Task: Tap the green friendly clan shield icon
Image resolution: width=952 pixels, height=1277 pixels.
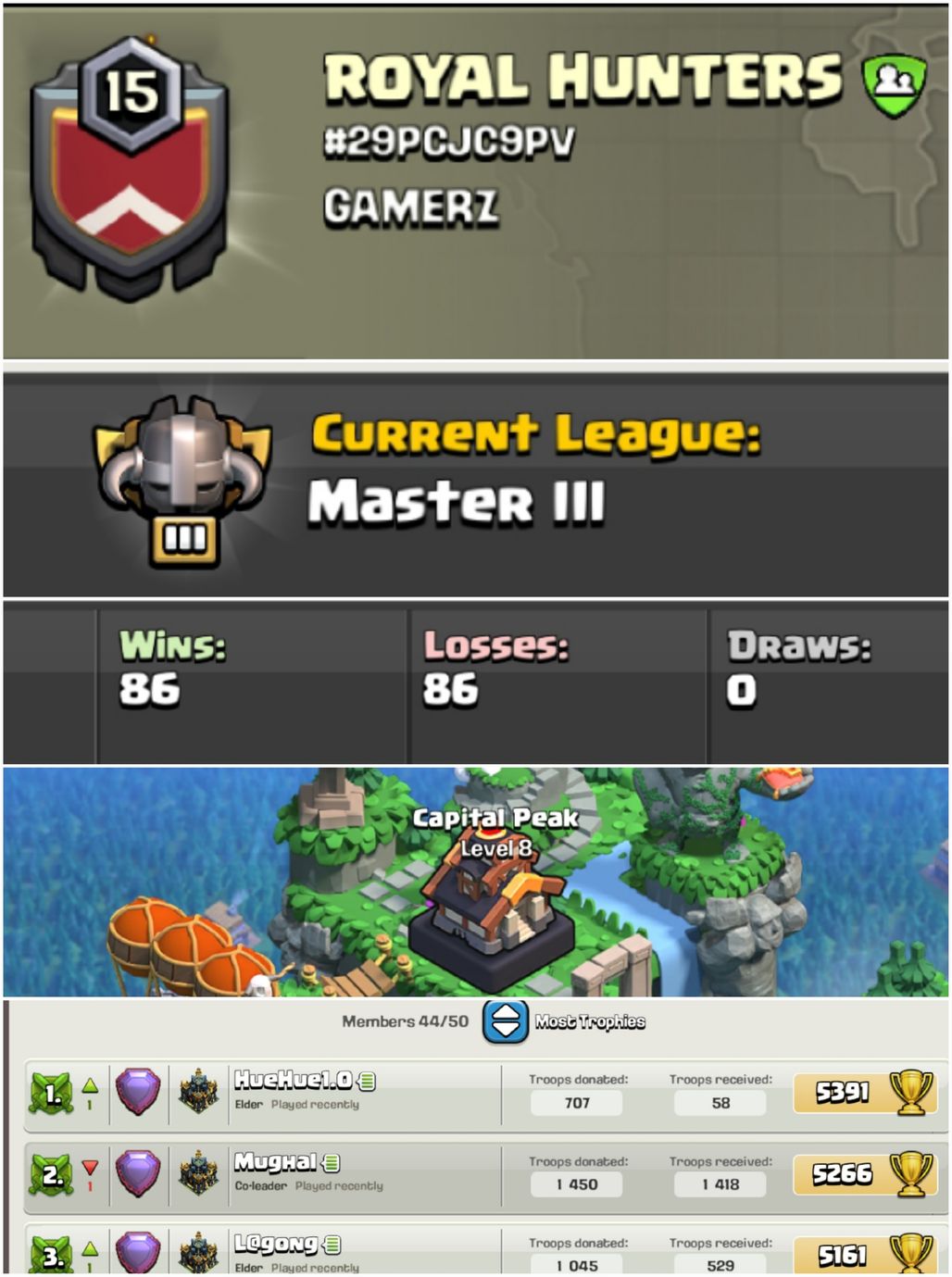Action: [894, 85]
